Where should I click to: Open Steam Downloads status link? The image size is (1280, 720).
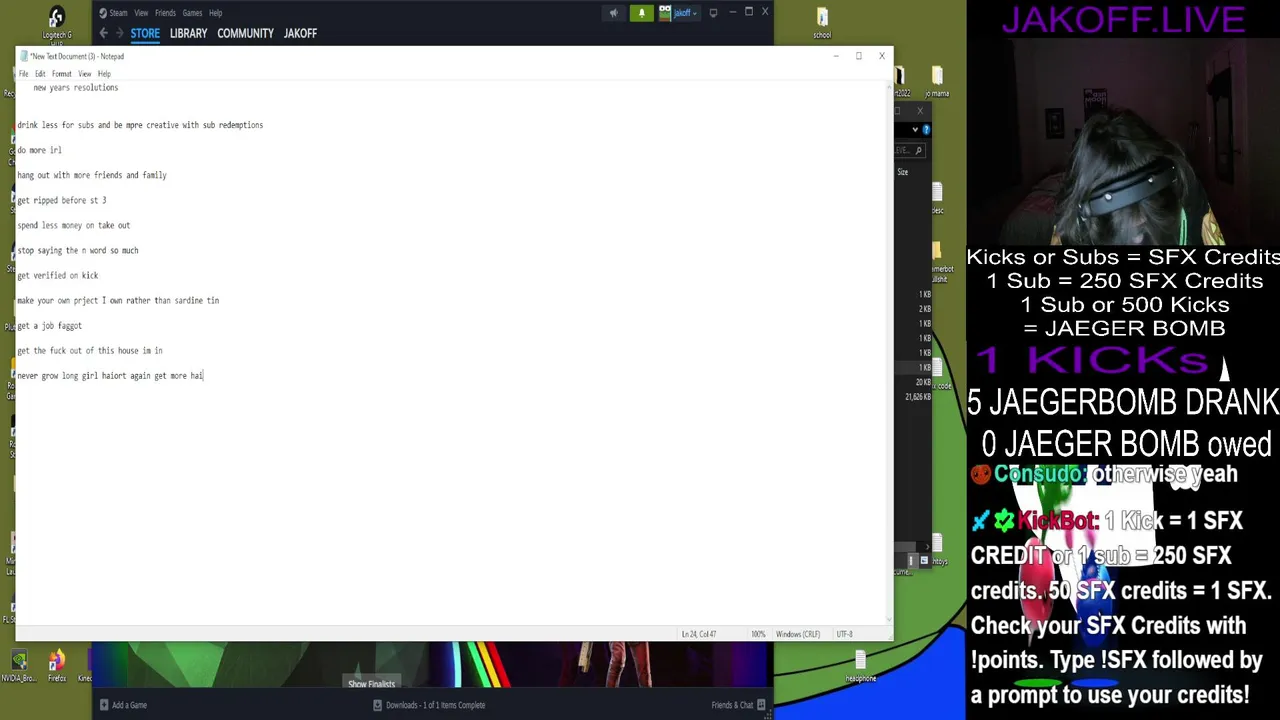(x=435, y=705)
